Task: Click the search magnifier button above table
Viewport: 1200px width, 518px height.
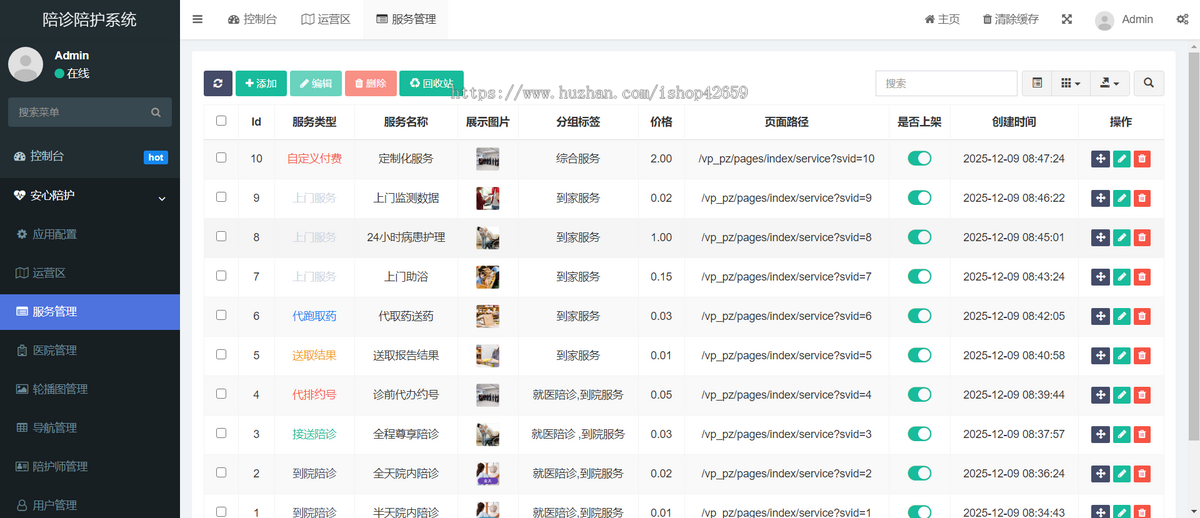Action: (x=1148, y=84)
